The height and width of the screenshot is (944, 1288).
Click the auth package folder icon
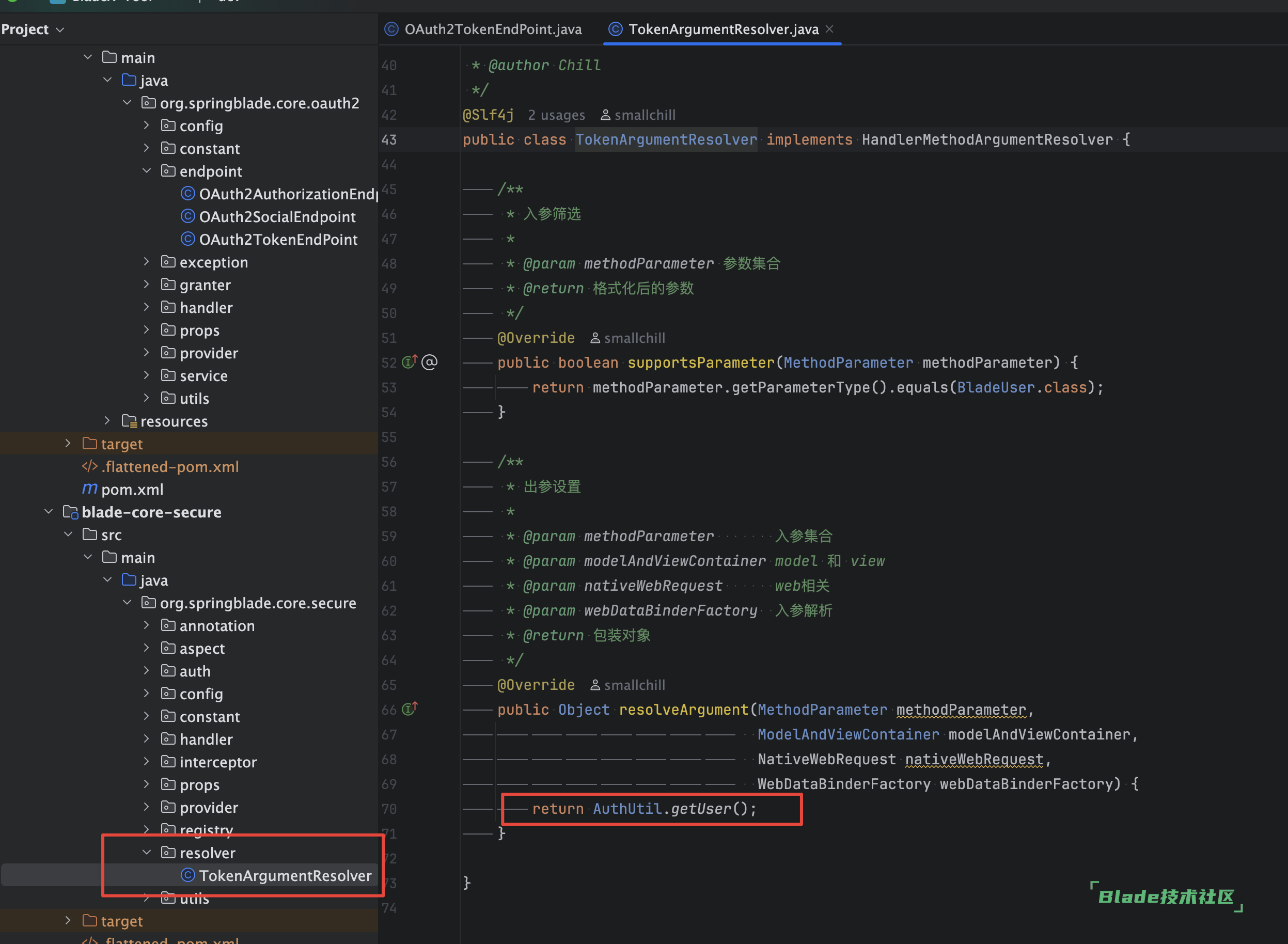click(168, 671)
